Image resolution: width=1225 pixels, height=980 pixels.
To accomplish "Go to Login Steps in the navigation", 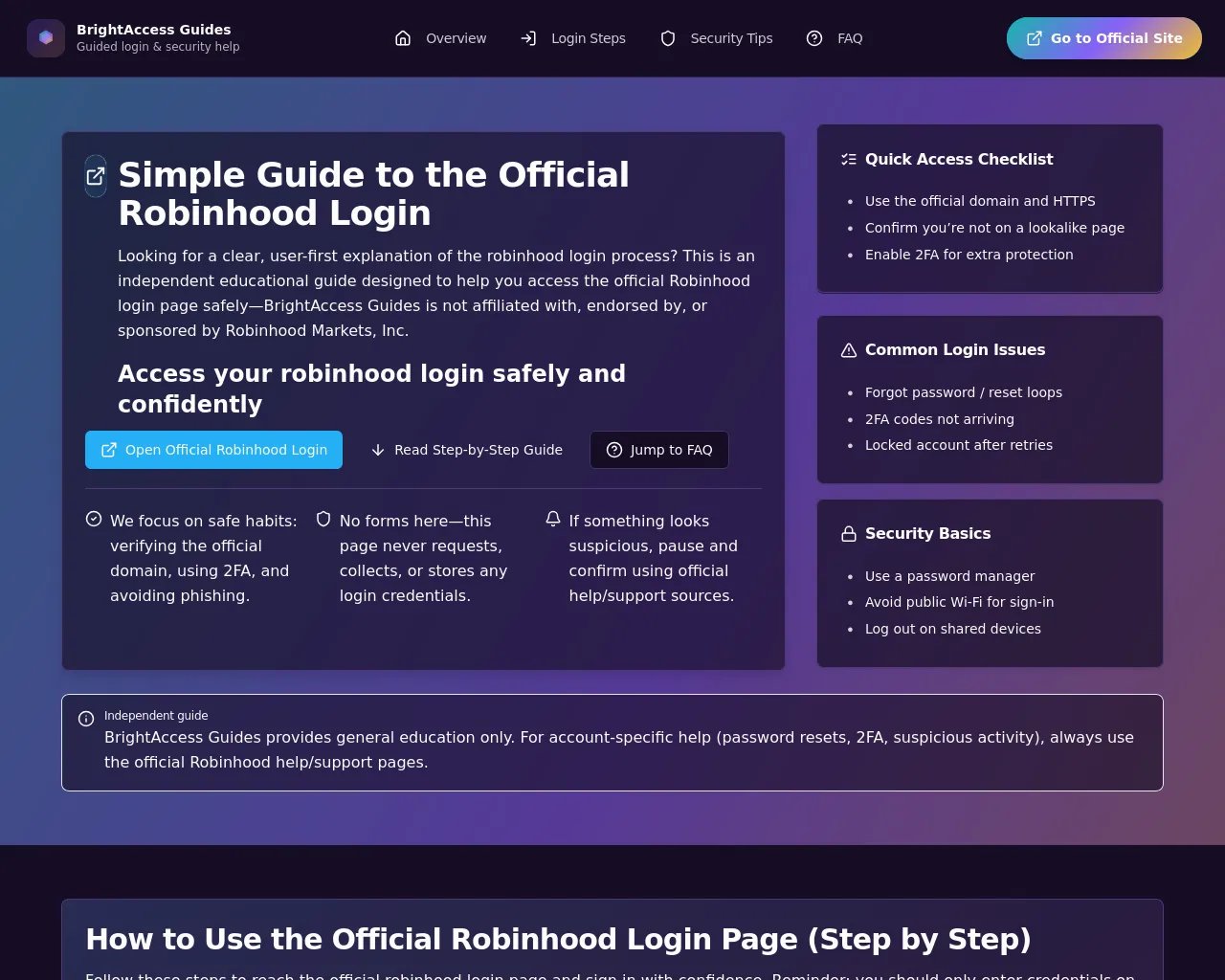I will pyautogui.click(x=573, y=38).
